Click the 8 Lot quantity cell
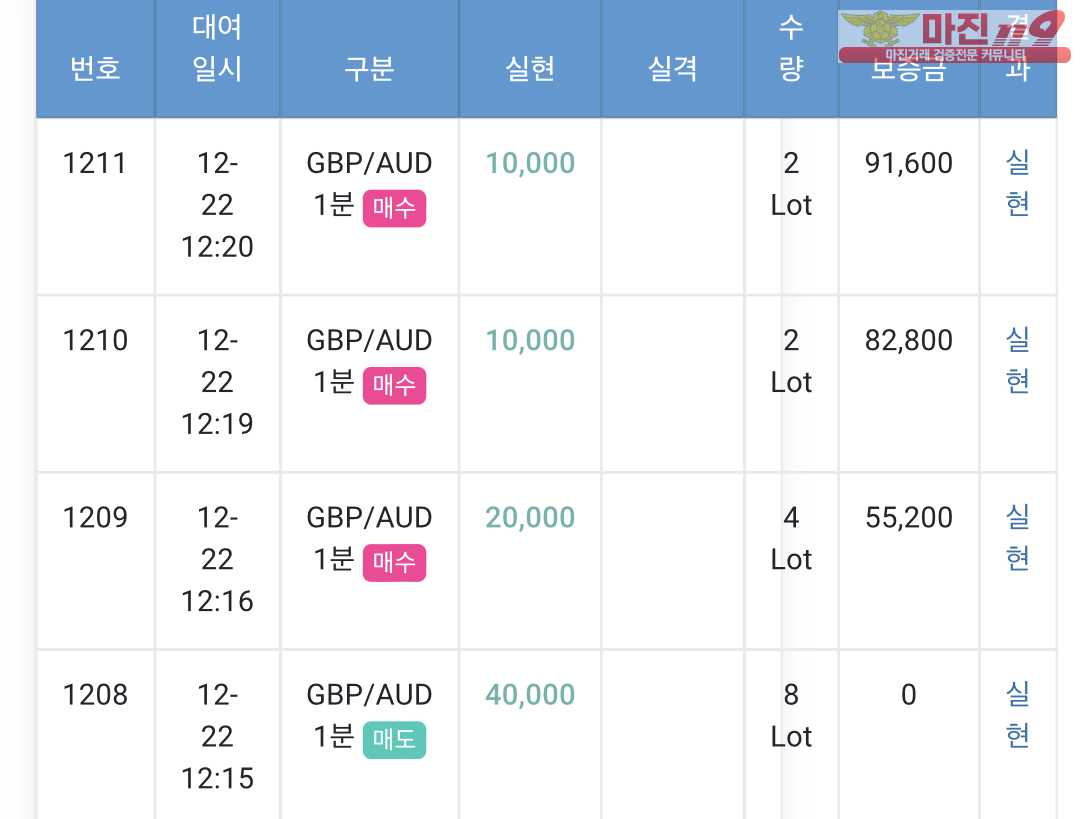 point(791,716)
